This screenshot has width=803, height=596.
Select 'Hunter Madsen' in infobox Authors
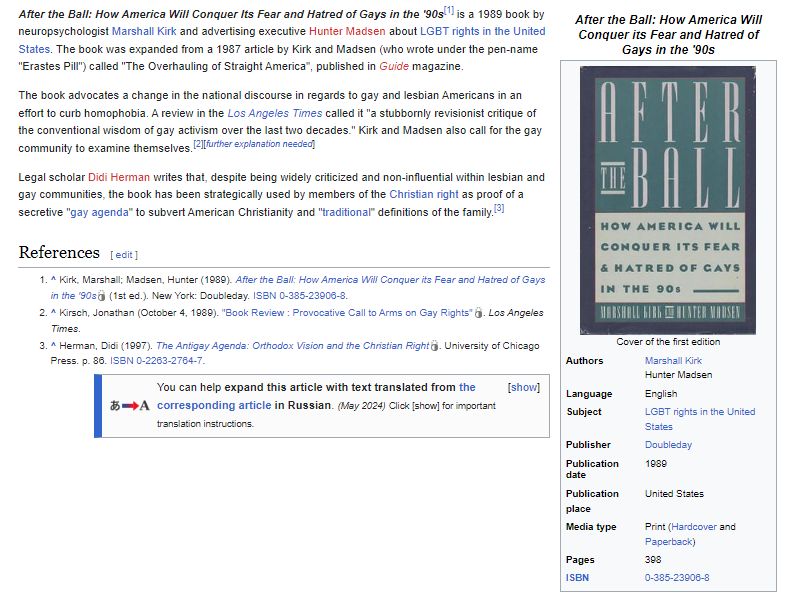tap(678, 375)
